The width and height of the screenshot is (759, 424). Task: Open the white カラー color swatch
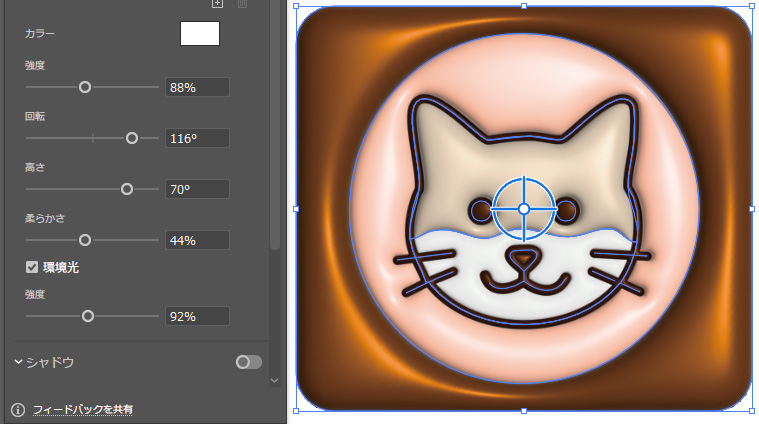(200, 33)
